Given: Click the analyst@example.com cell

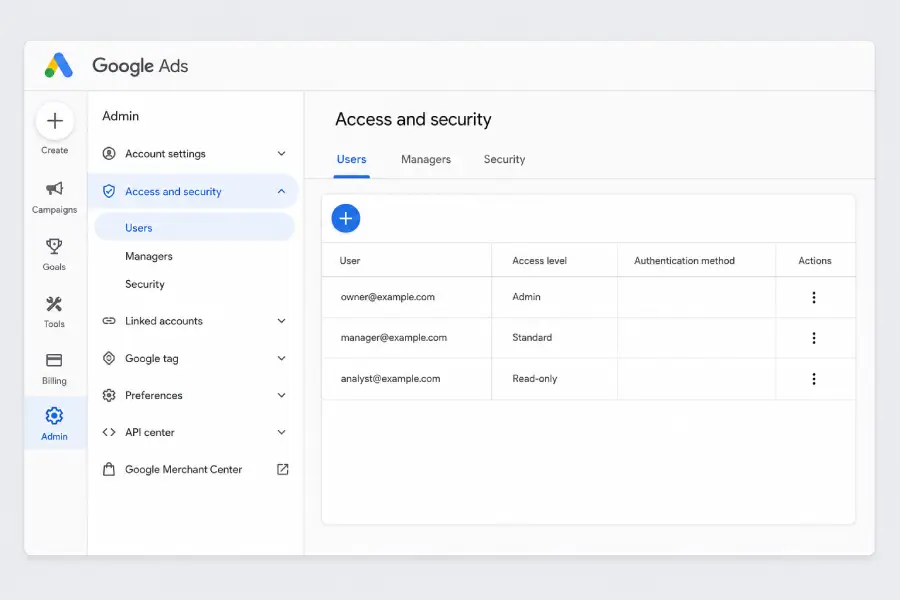Looking at the screenshot, I should [406, 379].
